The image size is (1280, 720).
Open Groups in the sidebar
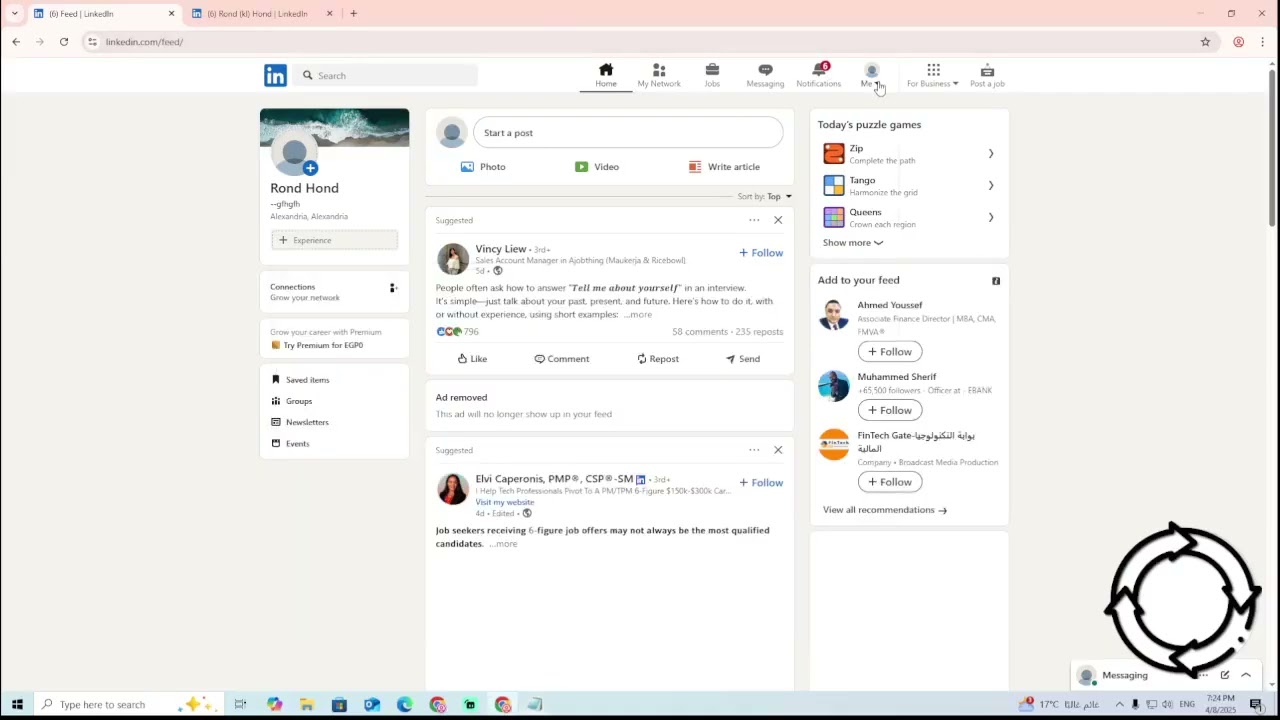292,401
